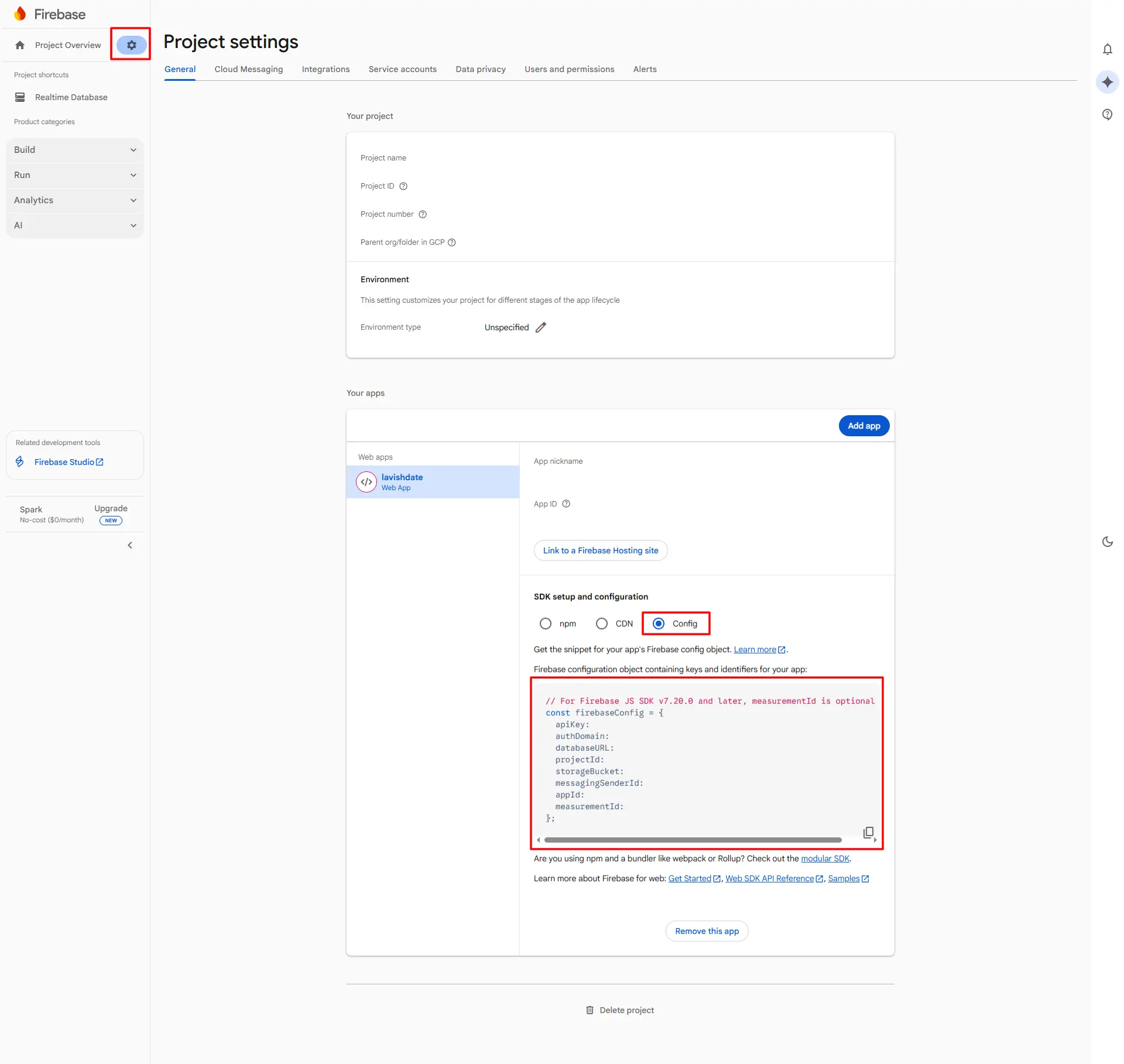1124x1064 pixels.
Task: Click the Add app button
Action: coord(863,426)
